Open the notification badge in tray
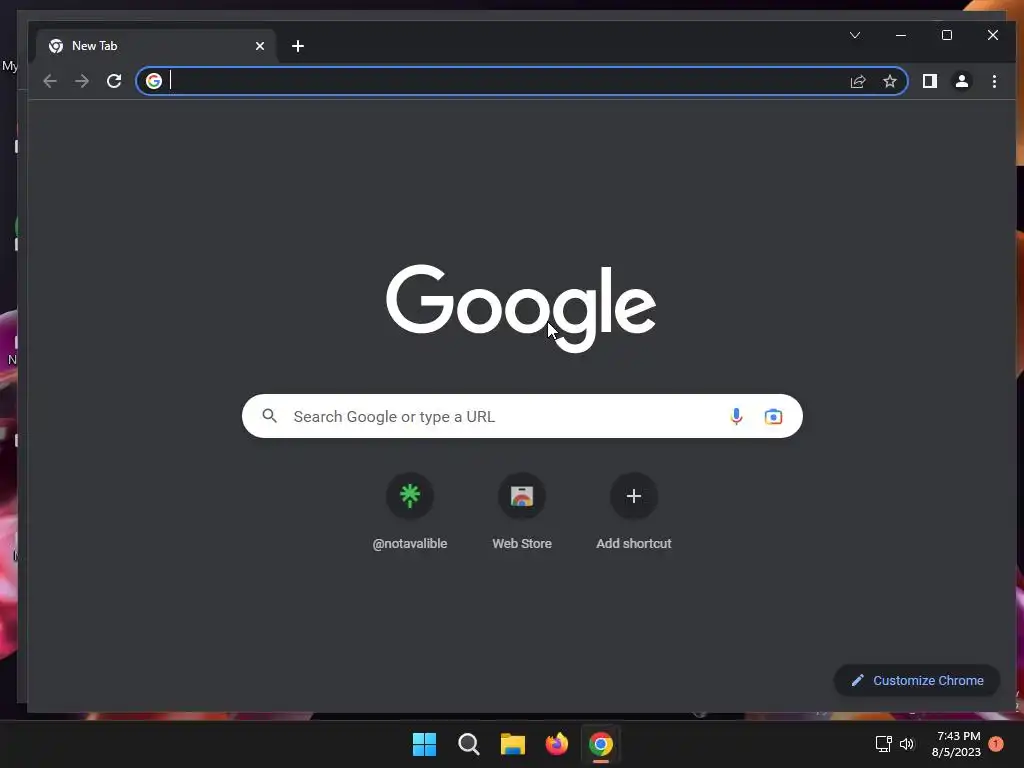 point(996,743)
